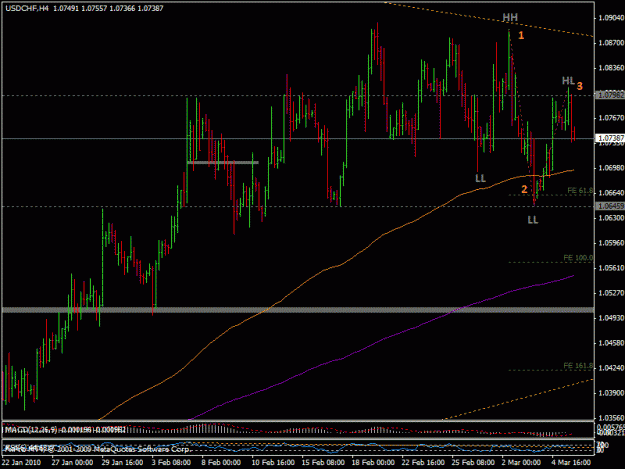Select the short grey rectangle near 8 Feb candles
This screenshot has width=625, height=469.
click(223, 162)
